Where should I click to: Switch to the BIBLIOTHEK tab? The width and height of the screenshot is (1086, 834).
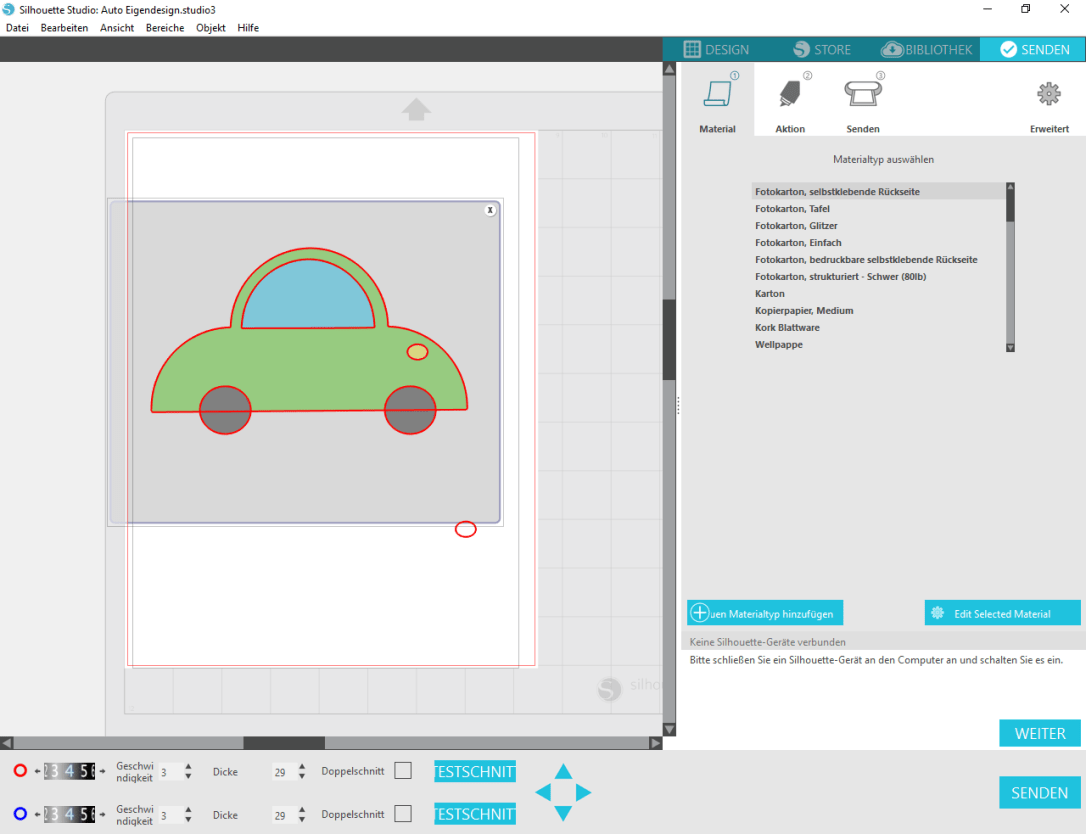(926, 49)
